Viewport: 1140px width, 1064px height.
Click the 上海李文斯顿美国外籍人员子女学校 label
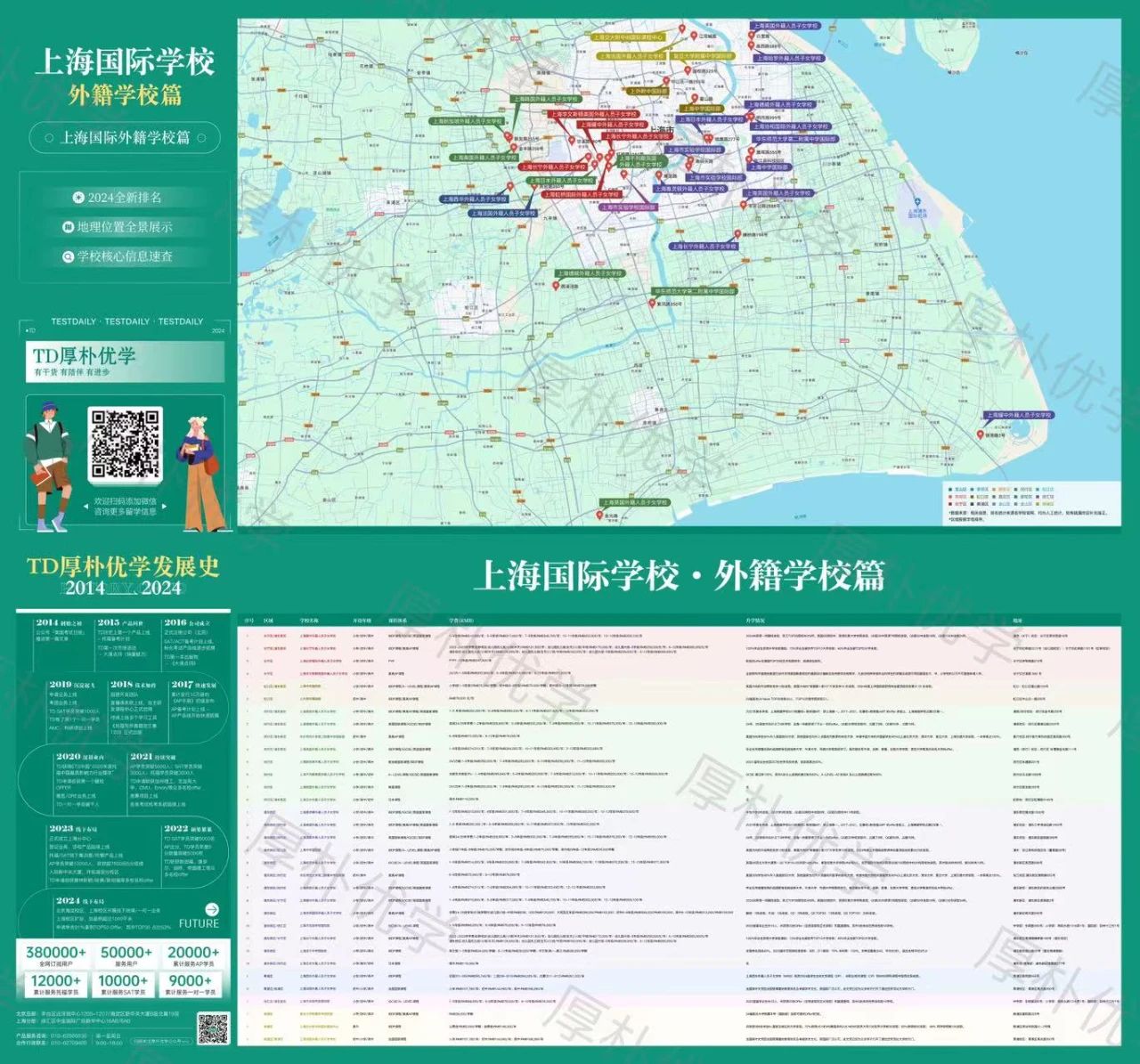tap(593, 114)
